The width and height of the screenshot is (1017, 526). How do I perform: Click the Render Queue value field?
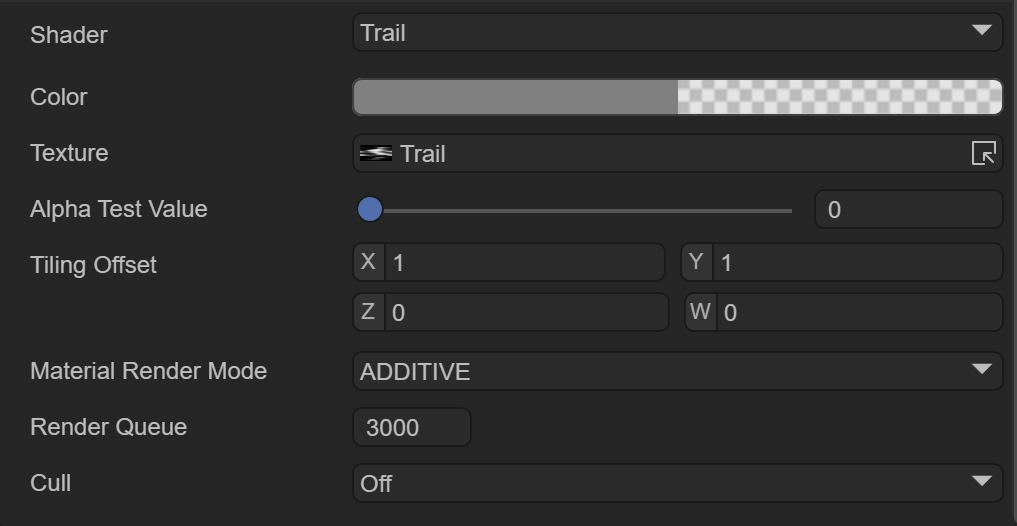point(412,428)
